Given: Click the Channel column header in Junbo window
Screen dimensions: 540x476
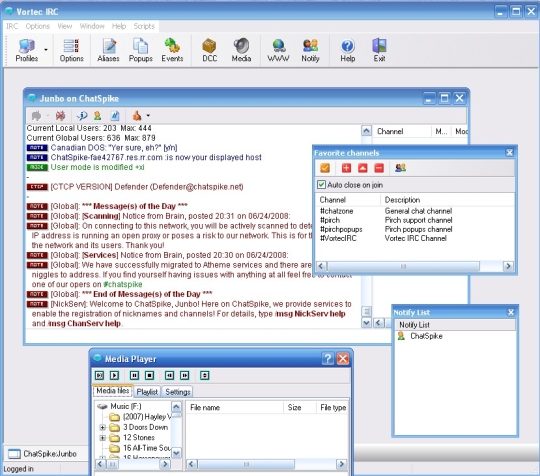Looking at the screenshot, I should tap(402, 131).
